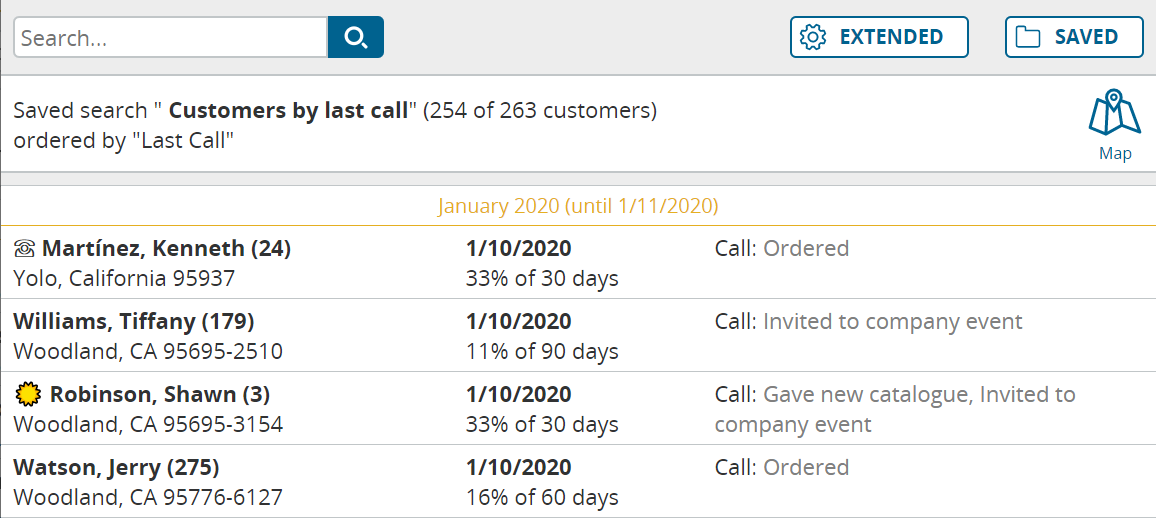The image size is (1156, 518).
Task: Select the January 2020 group header
Action: [578, 206]
